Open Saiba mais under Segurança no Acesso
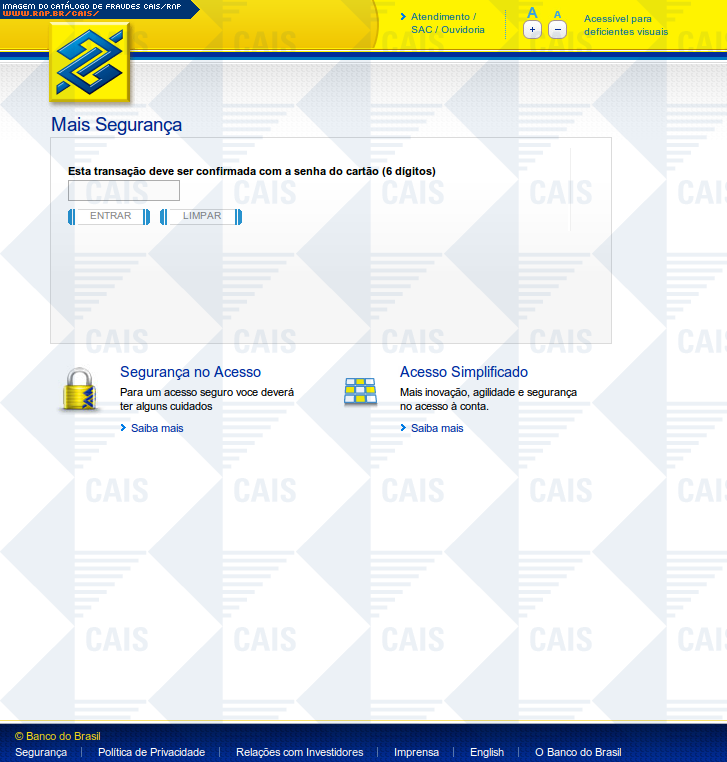The image size is (727, 762). point(157,428)
